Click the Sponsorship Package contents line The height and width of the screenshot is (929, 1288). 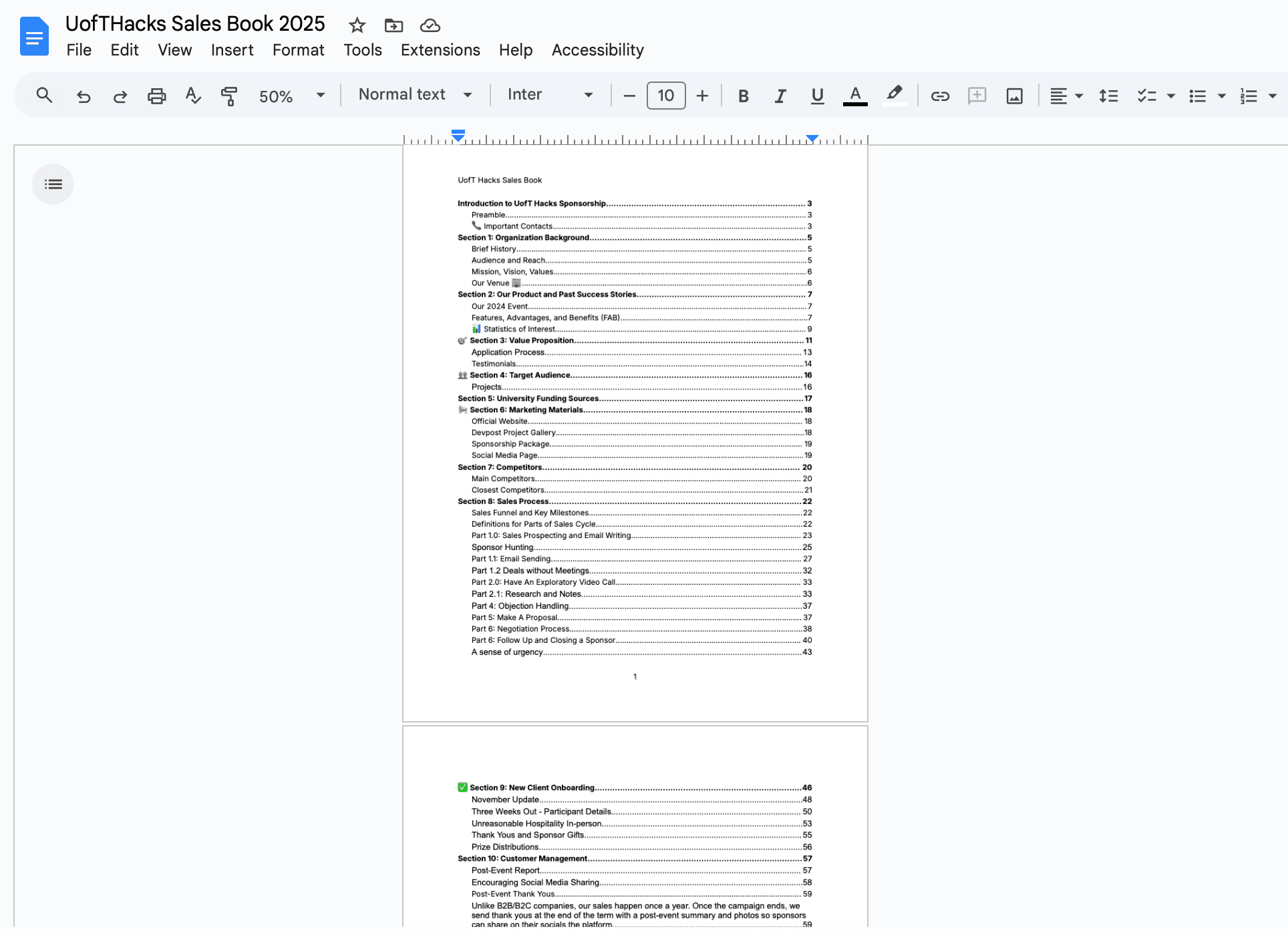click(641, 444)
